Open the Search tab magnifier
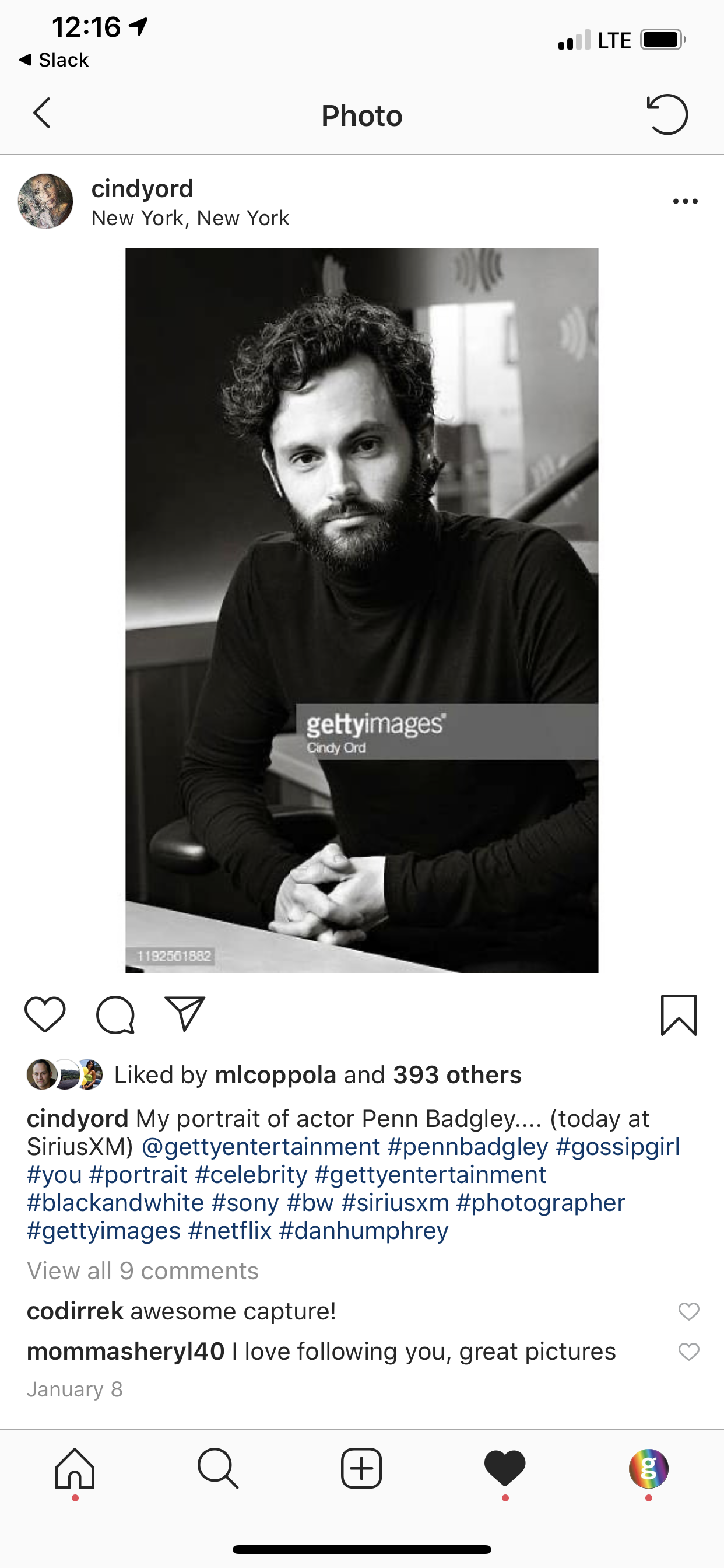 pyautogui.click(x=218, y=1469)
